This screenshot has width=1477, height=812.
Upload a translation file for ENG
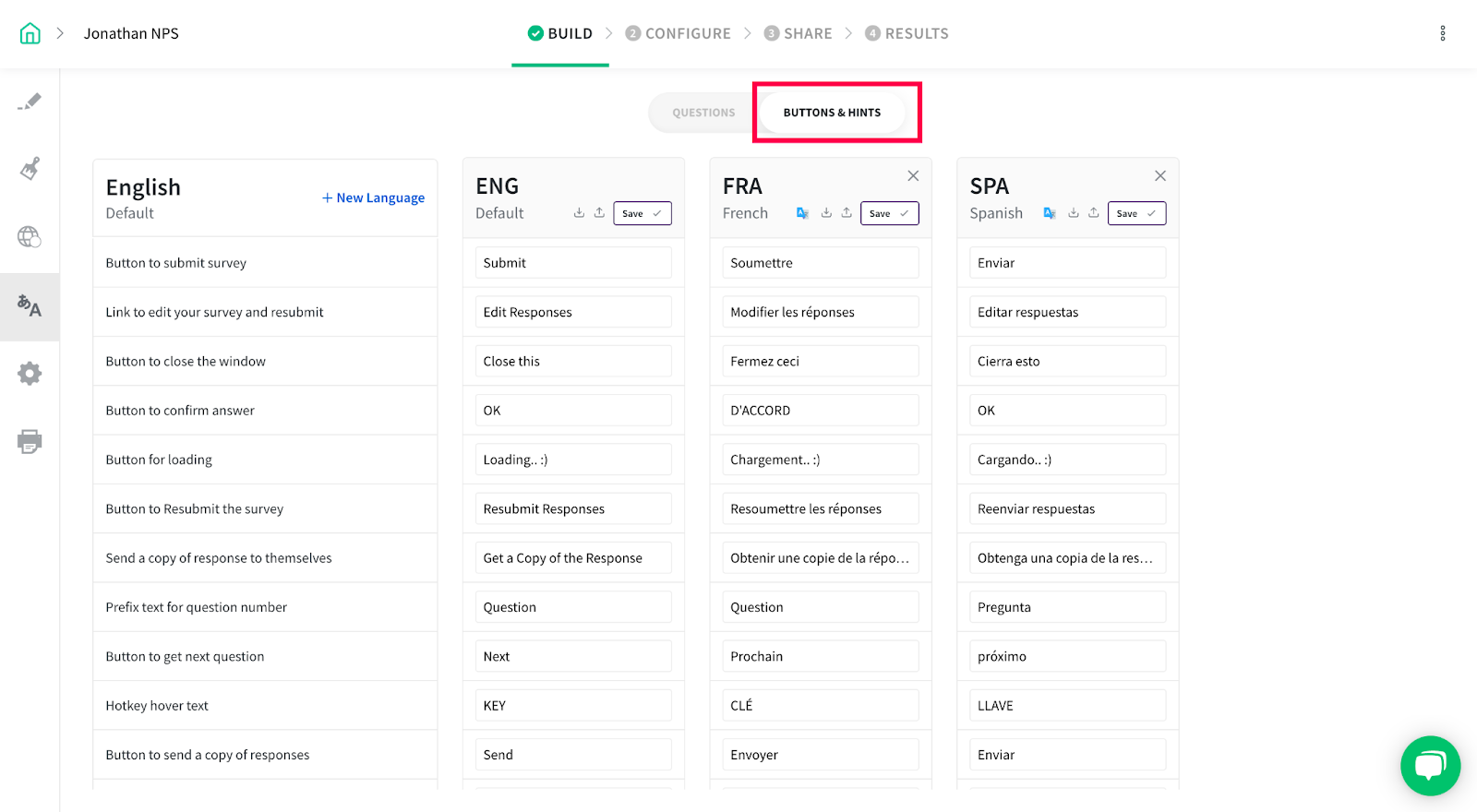click(599, 213)
